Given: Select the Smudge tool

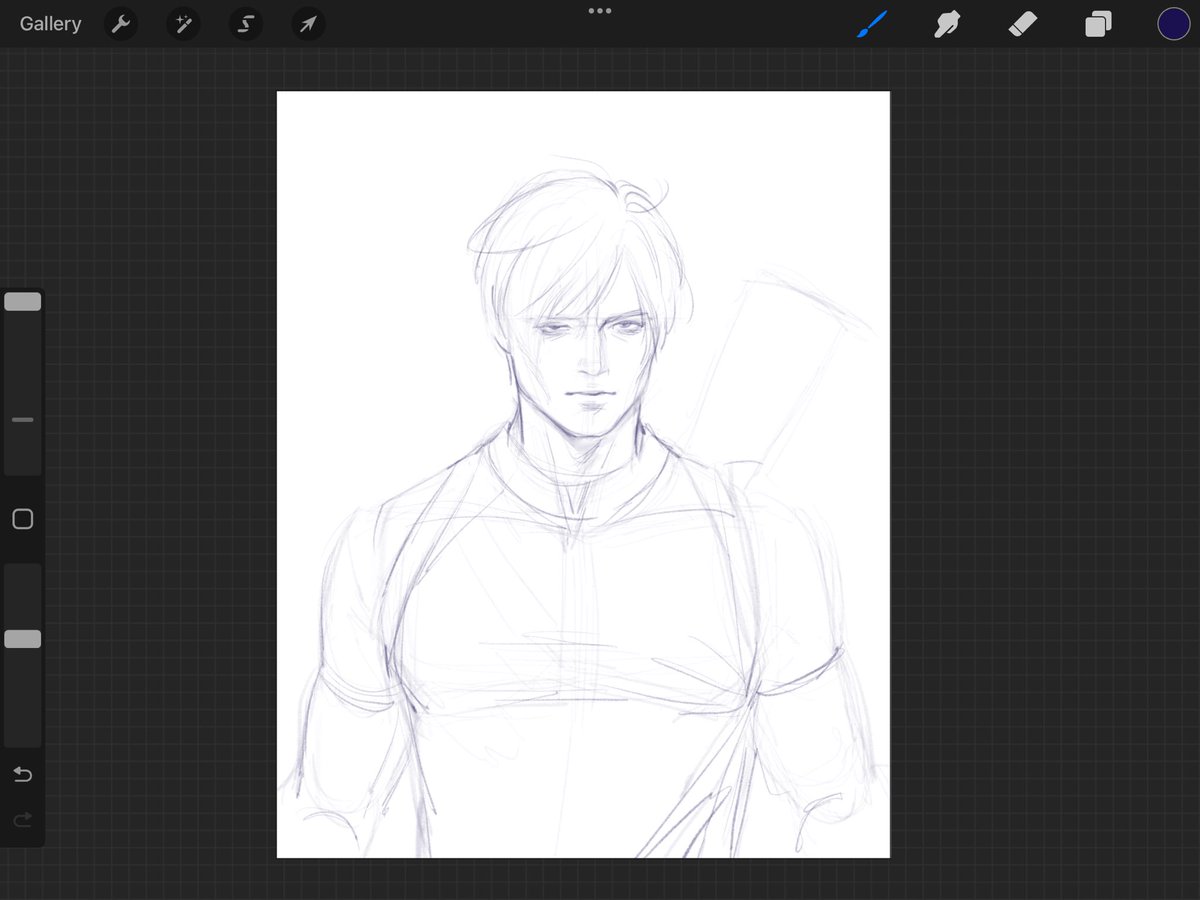Looking at the screenshot, I should [946, 24].
